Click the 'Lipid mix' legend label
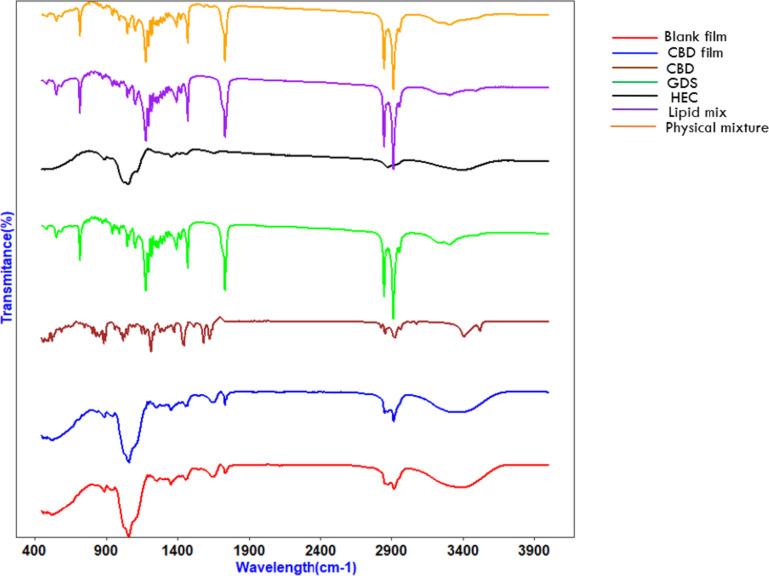The width and height of the screenshot is (769, 576). point(697,112)
